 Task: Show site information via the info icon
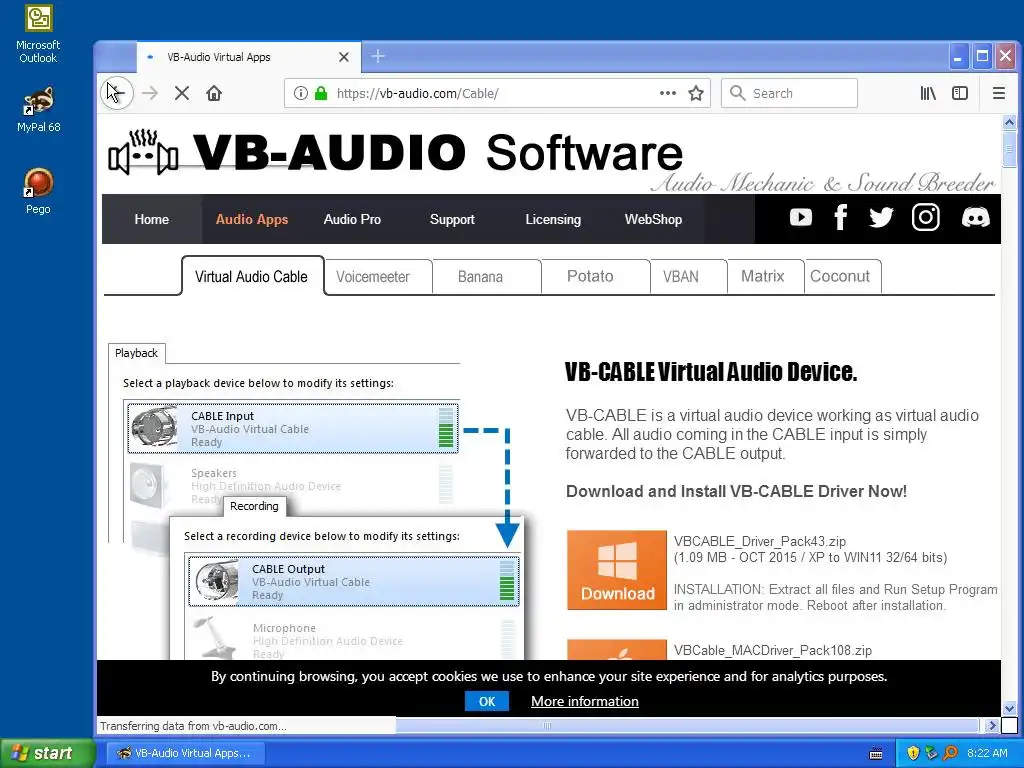pyautogui.click(x=300, y=93)
